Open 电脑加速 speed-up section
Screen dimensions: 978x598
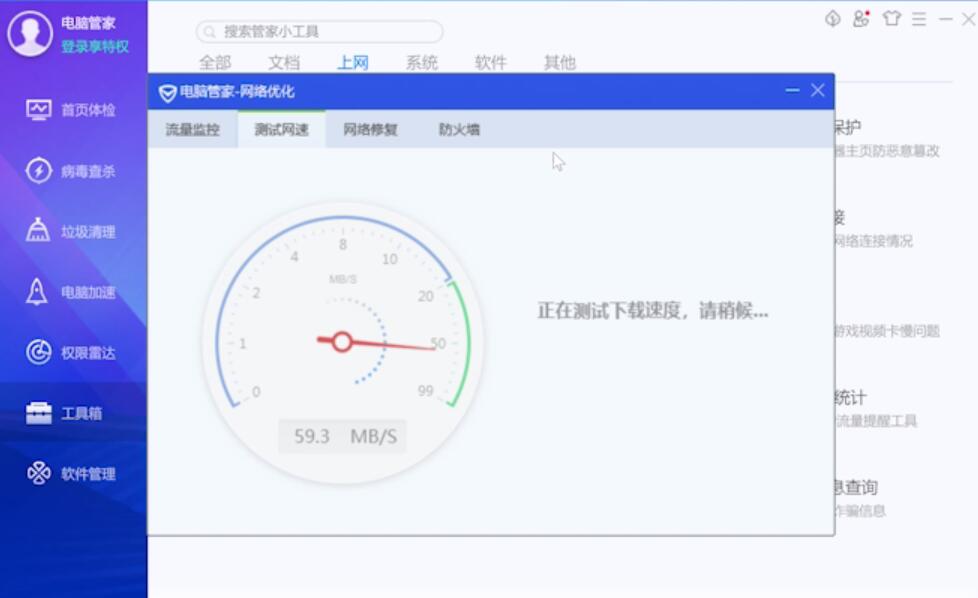[70, 292]
